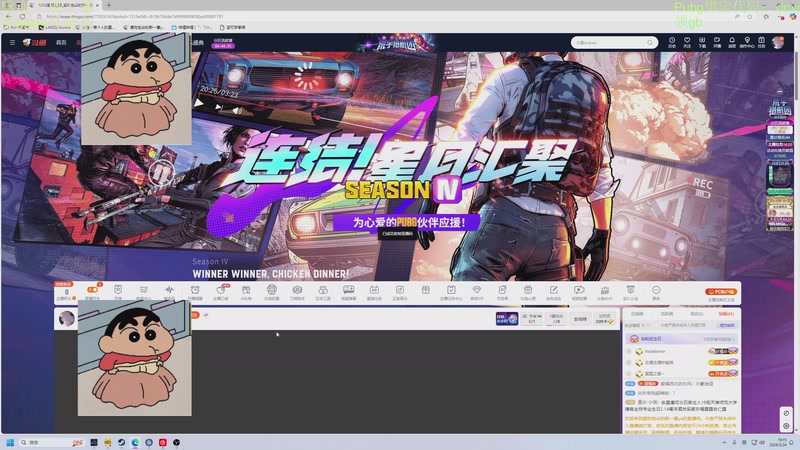This screenshot has width=800, height=450.
Task: Open the interactive tools icon
Action: [x=323, y=292]
